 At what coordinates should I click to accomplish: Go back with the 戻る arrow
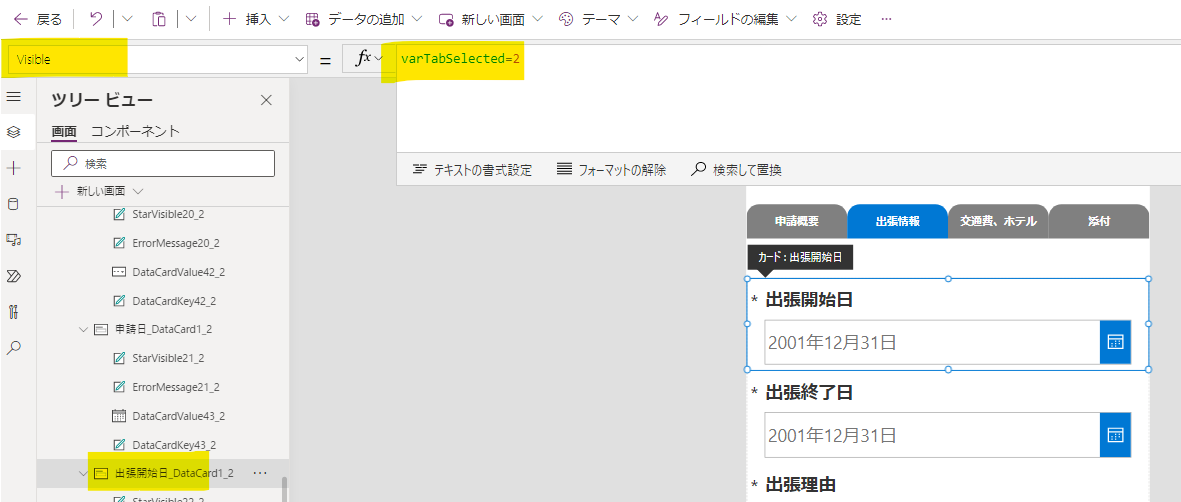coord(38,20)
